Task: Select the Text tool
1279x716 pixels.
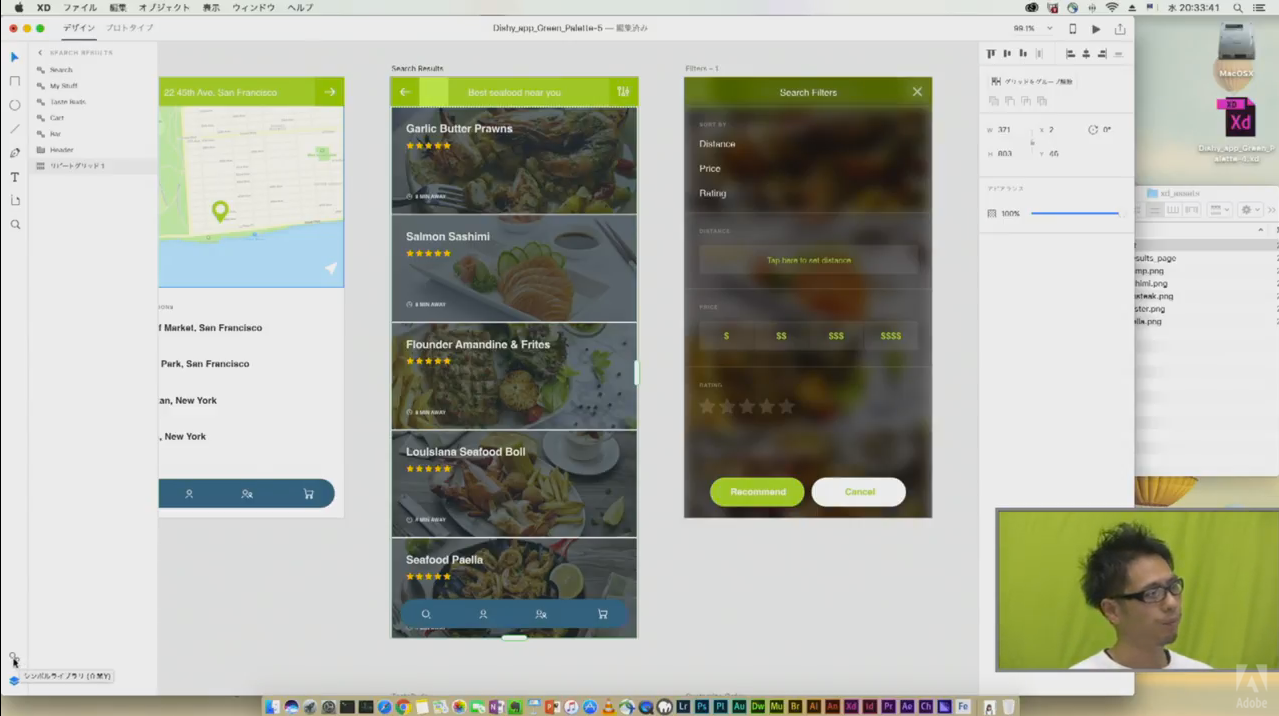Action: pos(15,177)
